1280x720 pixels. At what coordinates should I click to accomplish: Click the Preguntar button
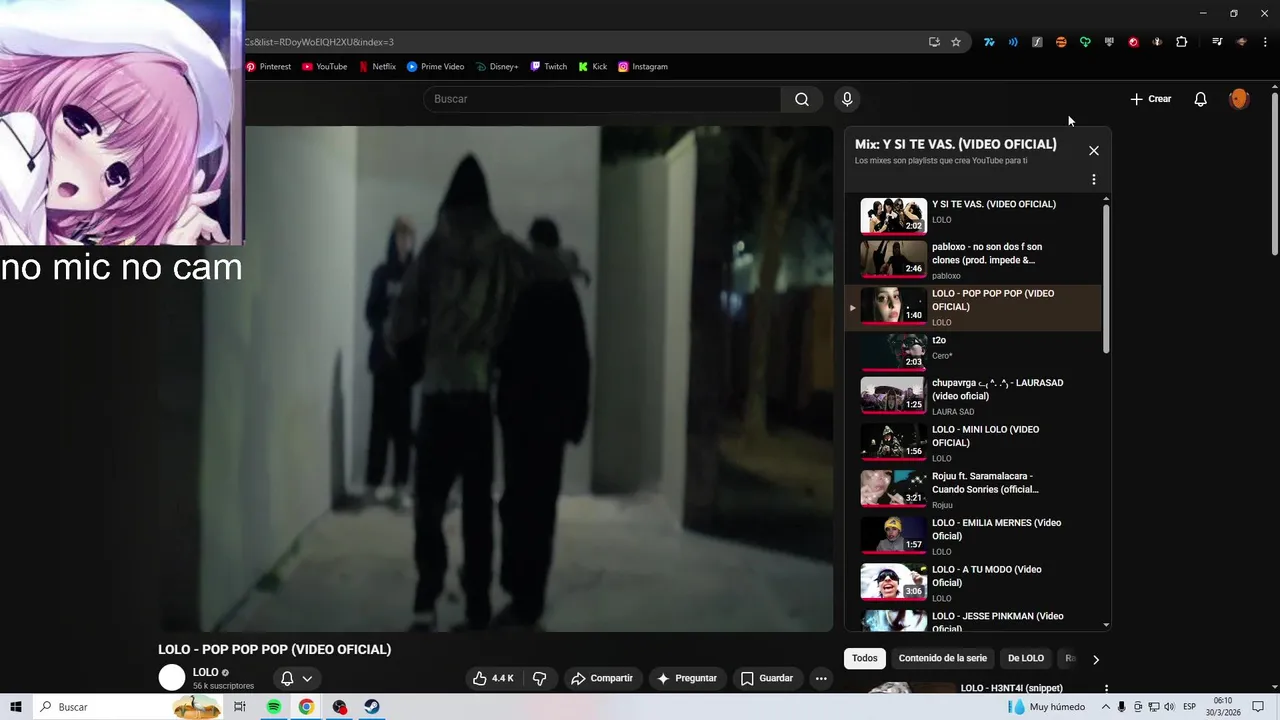point(686,678)
